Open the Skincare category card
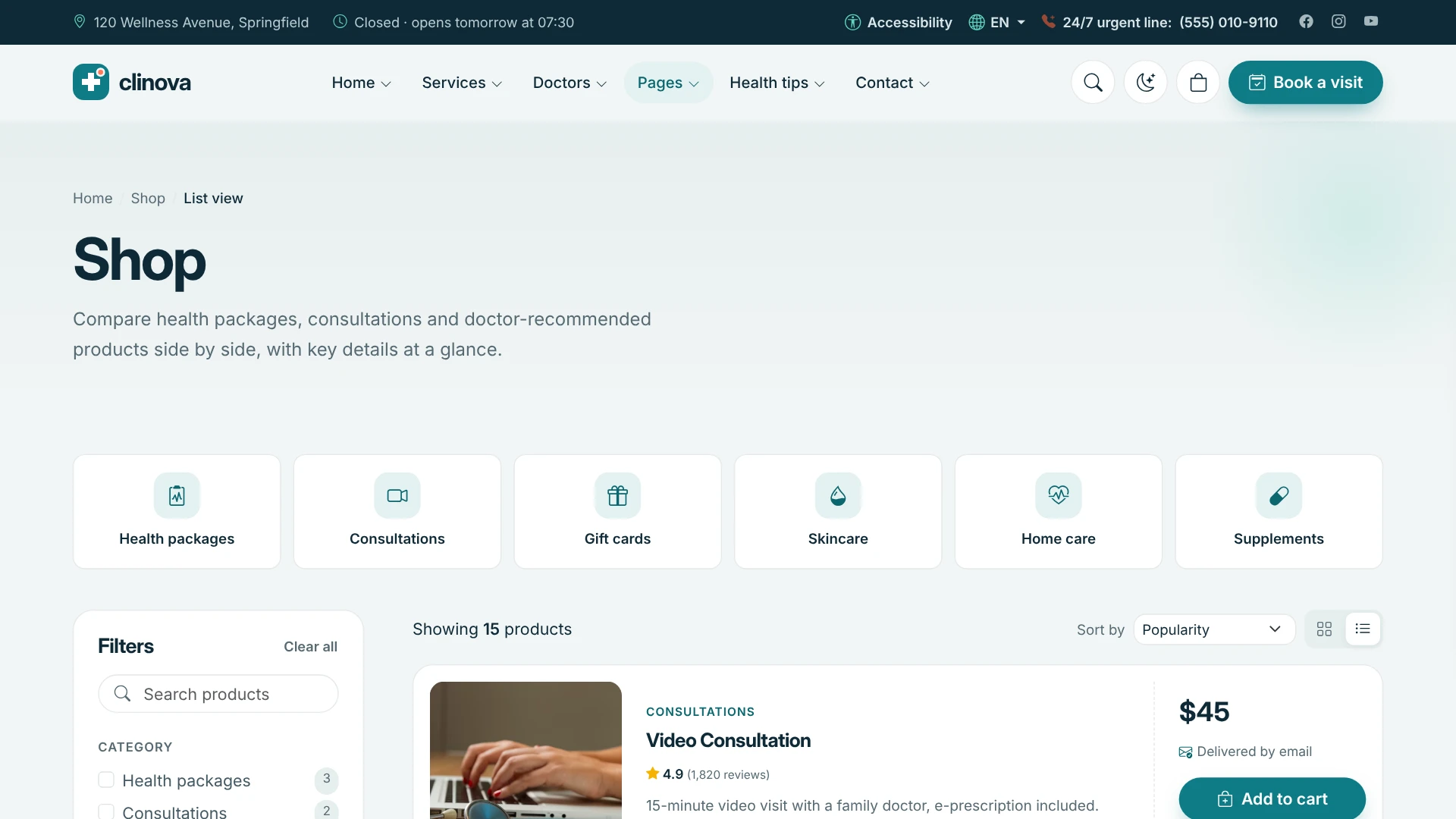The width and height of the screenshot is (1456, 819). pyautogui.click(x=838, y=511)
